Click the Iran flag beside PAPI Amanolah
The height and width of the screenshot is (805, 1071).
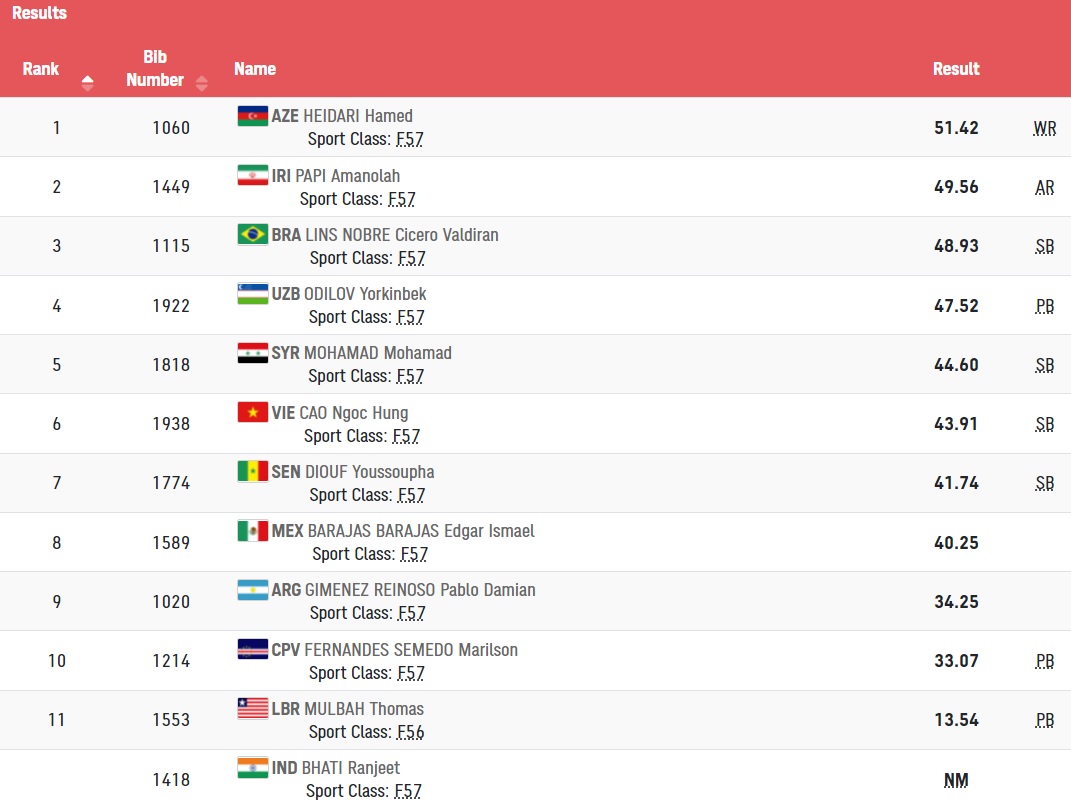pos(253,175)
